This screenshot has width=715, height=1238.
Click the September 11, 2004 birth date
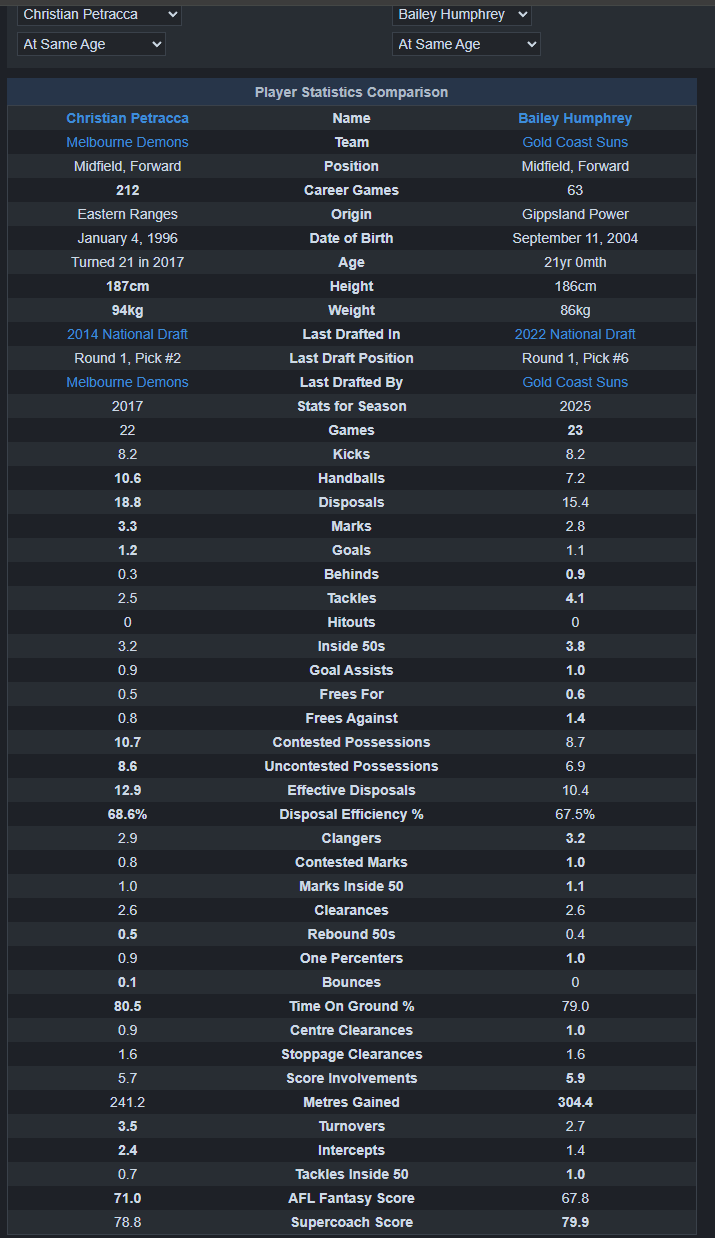pos(575,238)
